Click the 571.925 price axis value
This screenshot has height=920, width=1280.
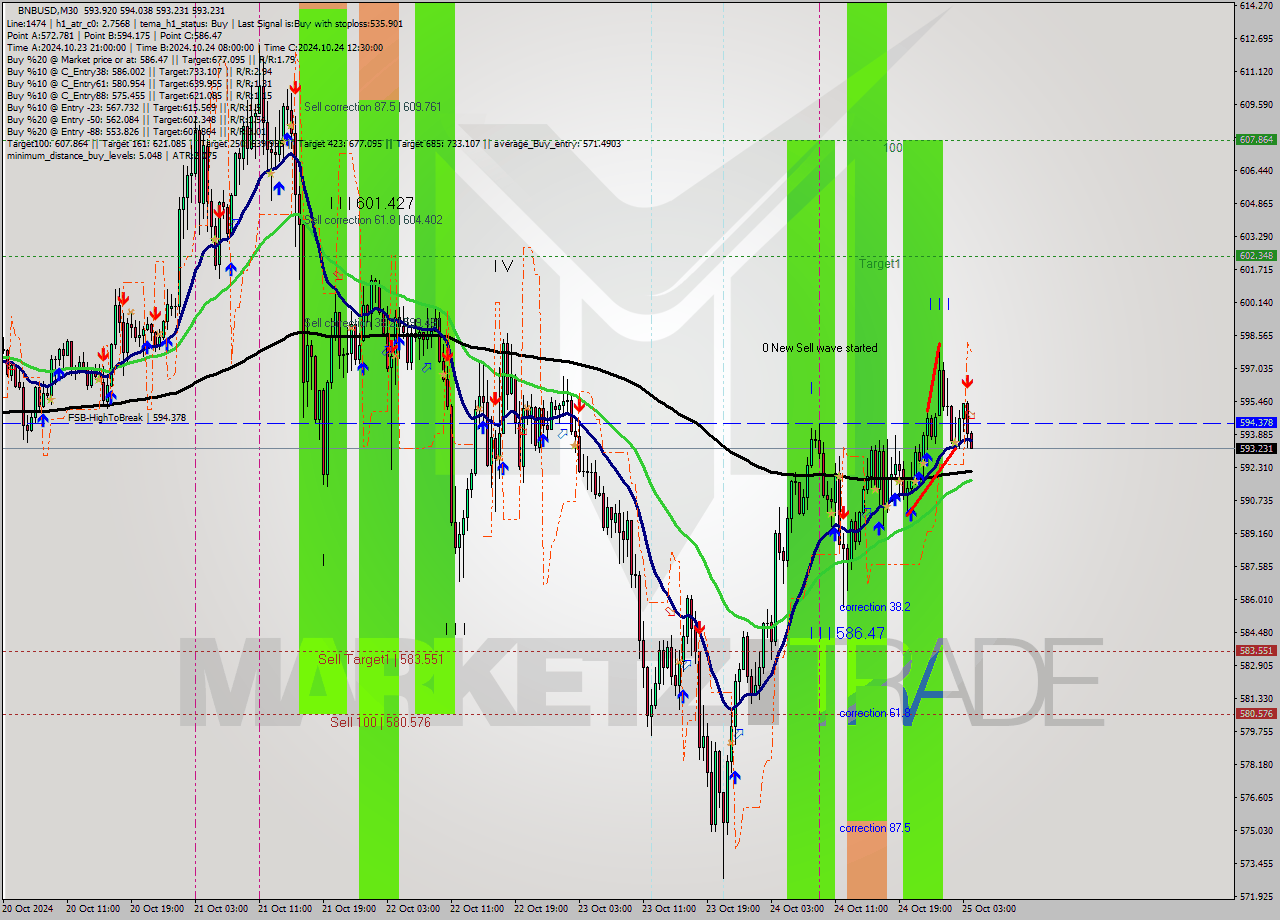pyautogui.click(x=1255, y=896)
